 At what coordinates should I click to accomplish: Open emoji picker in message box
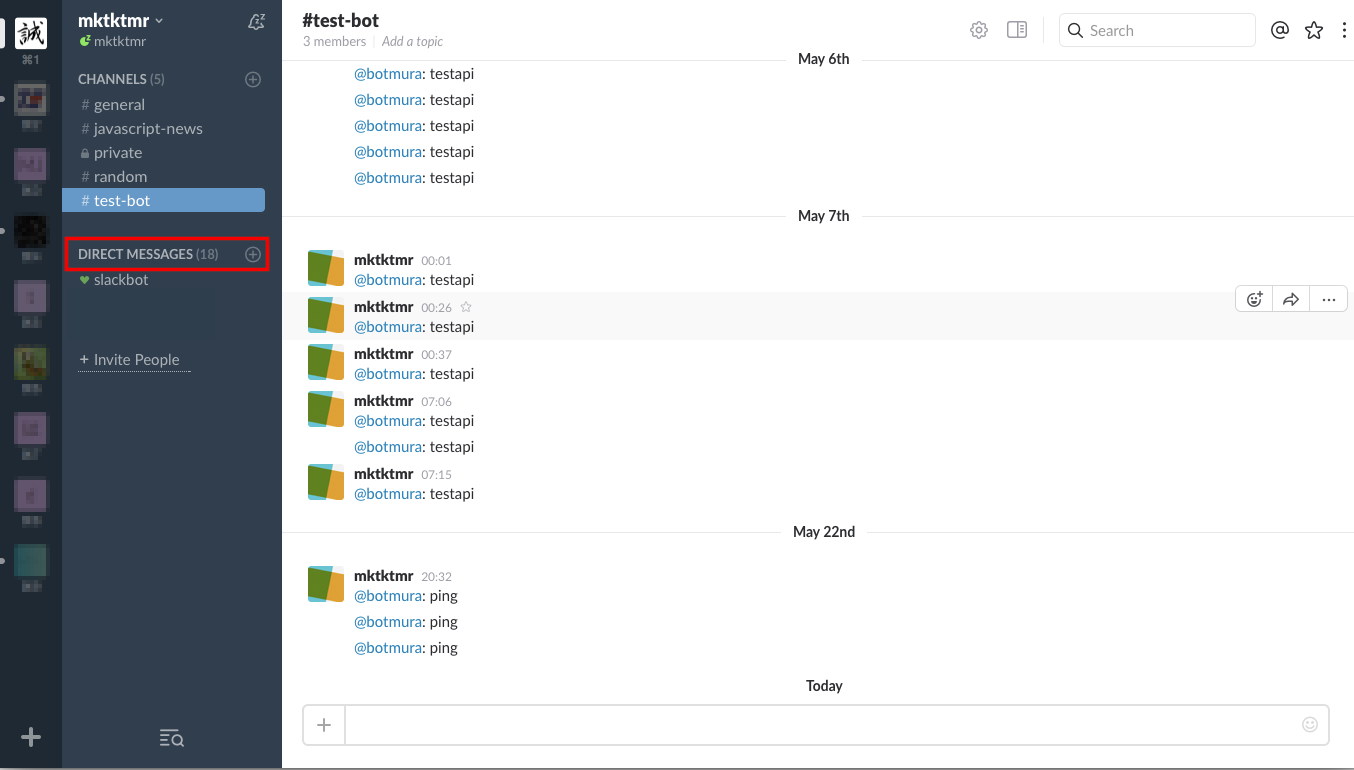tap(1310, 725)
